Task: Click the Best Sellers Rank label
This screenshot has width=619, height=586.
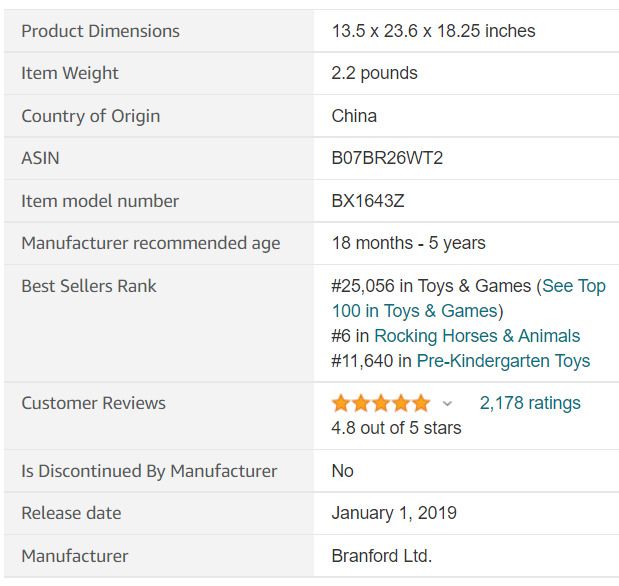Action: point(89,286)
